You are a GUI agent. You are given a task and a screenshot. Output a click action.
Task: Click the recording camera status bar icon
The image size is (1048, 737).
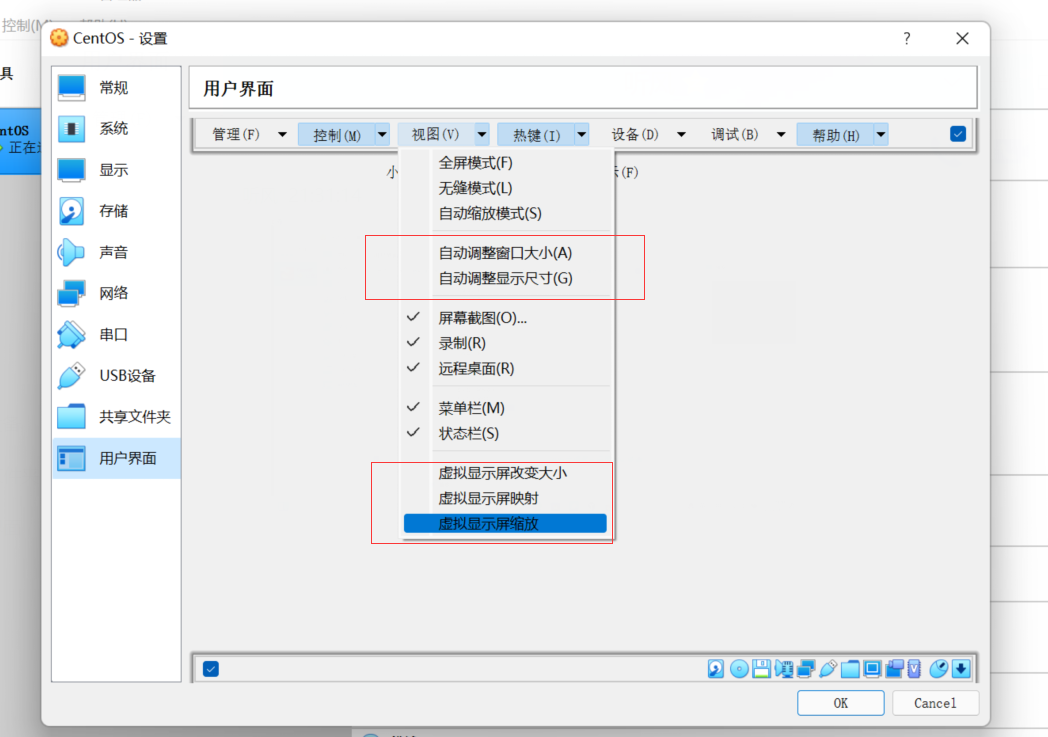(x=894, y=669)
